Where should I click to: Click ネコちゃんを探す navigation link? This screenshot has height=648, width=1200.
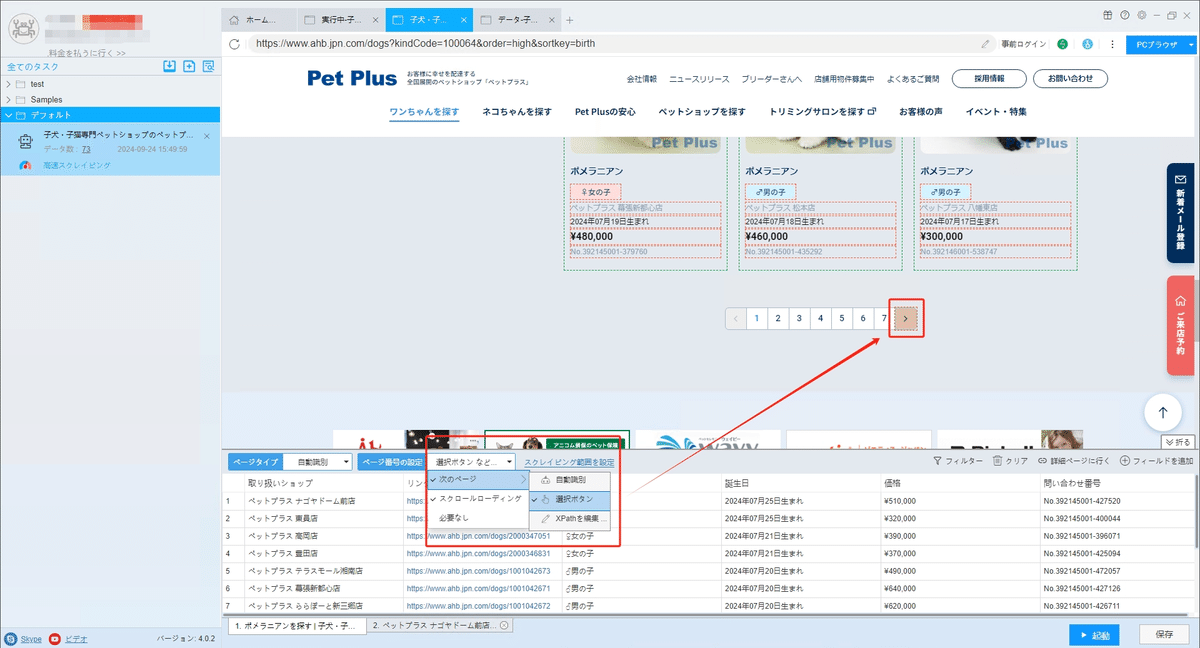517,111
